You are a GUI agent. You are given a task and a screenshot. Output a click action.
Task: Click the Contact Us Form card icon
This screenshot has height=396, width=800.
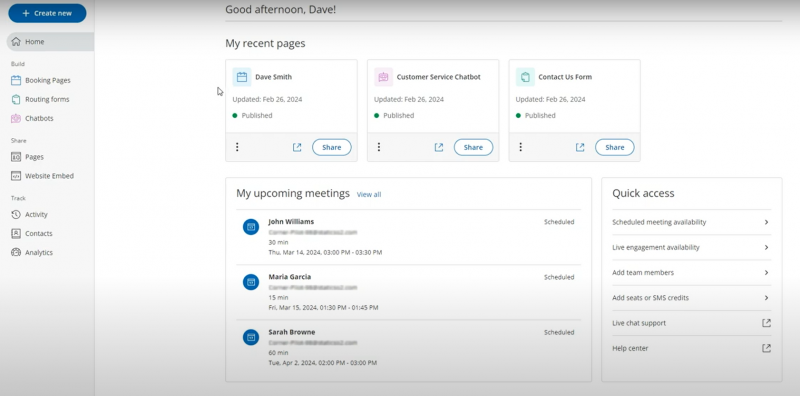click(525, 77)
